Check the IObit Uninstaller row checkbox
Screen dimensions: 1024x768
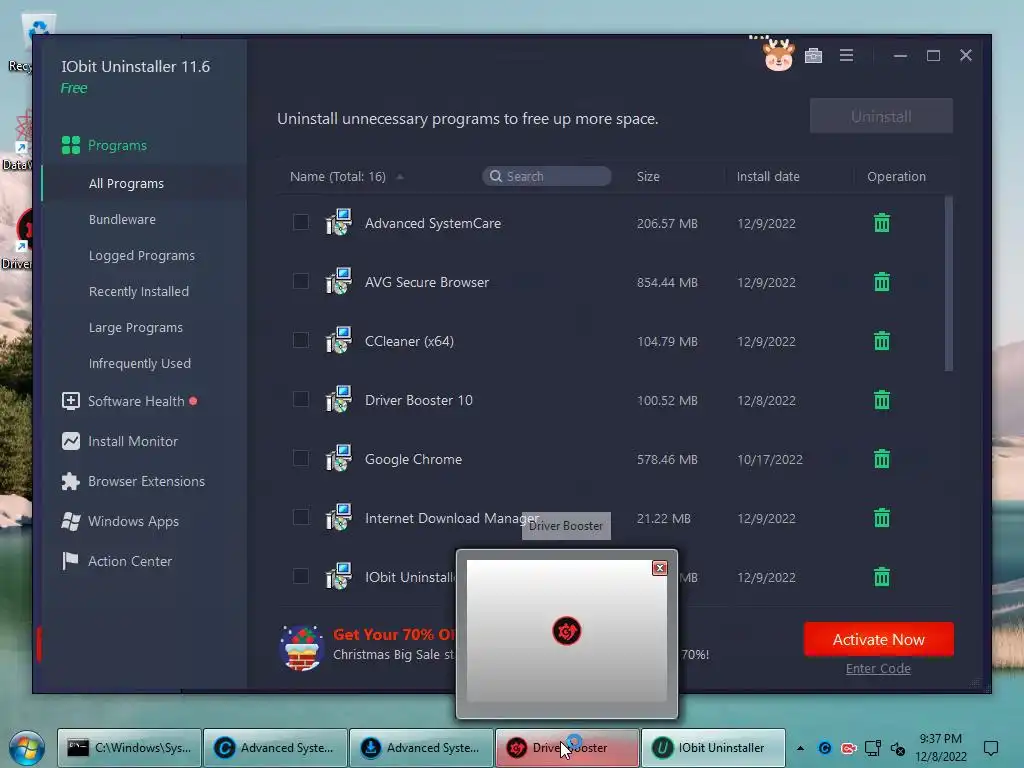300,576
